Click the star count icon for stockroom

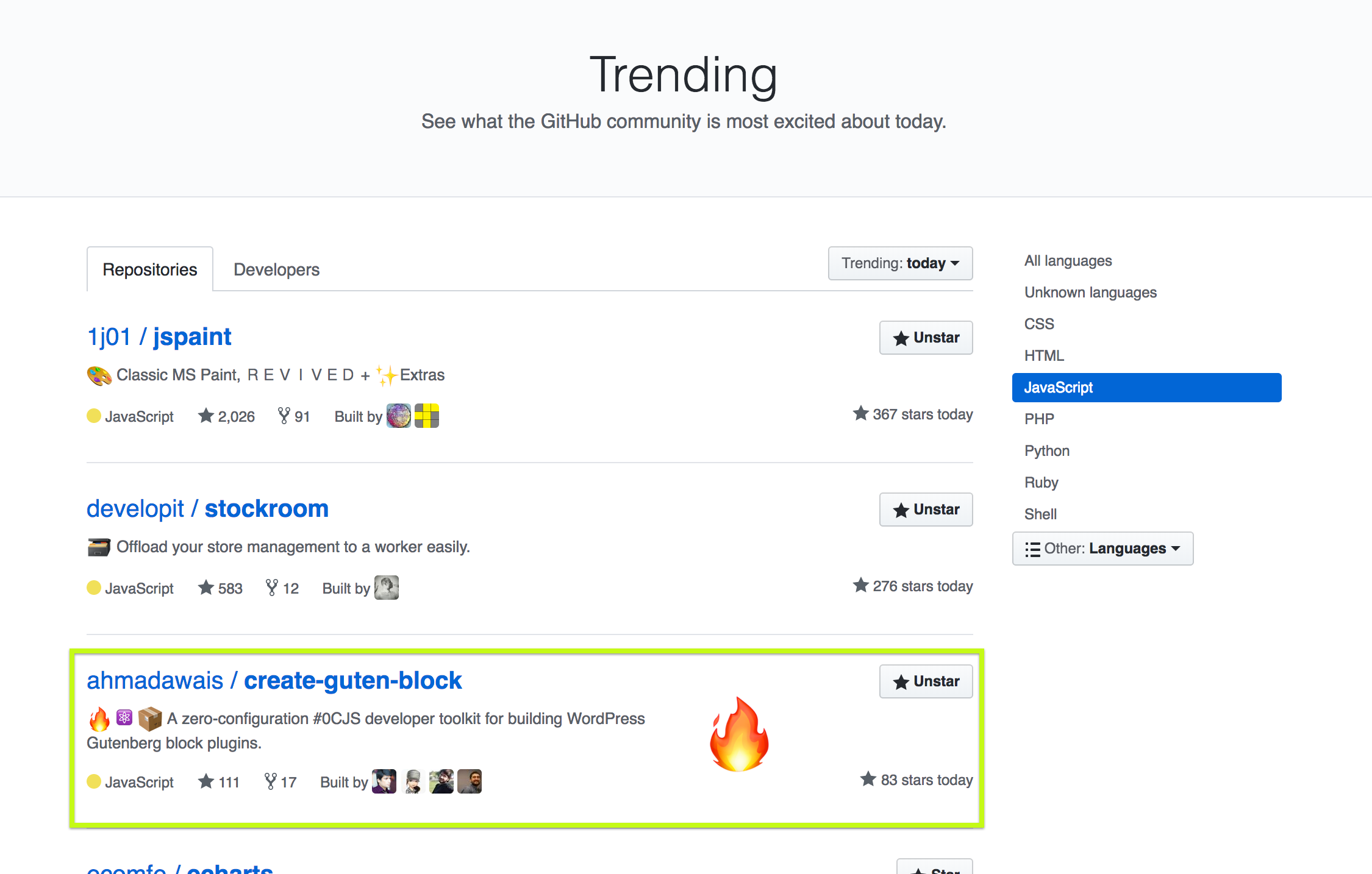point(206,588)
